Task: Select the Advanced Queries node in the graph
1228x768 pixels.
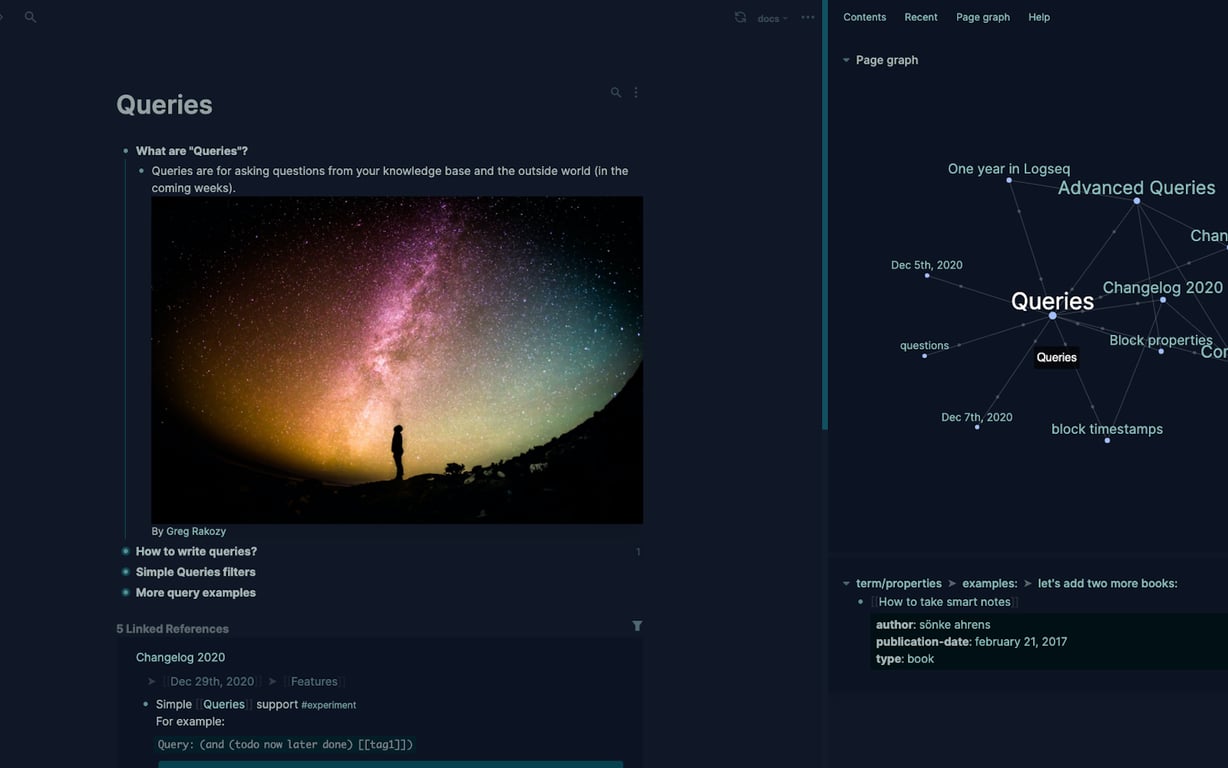Action: (x=1136, y=200)
